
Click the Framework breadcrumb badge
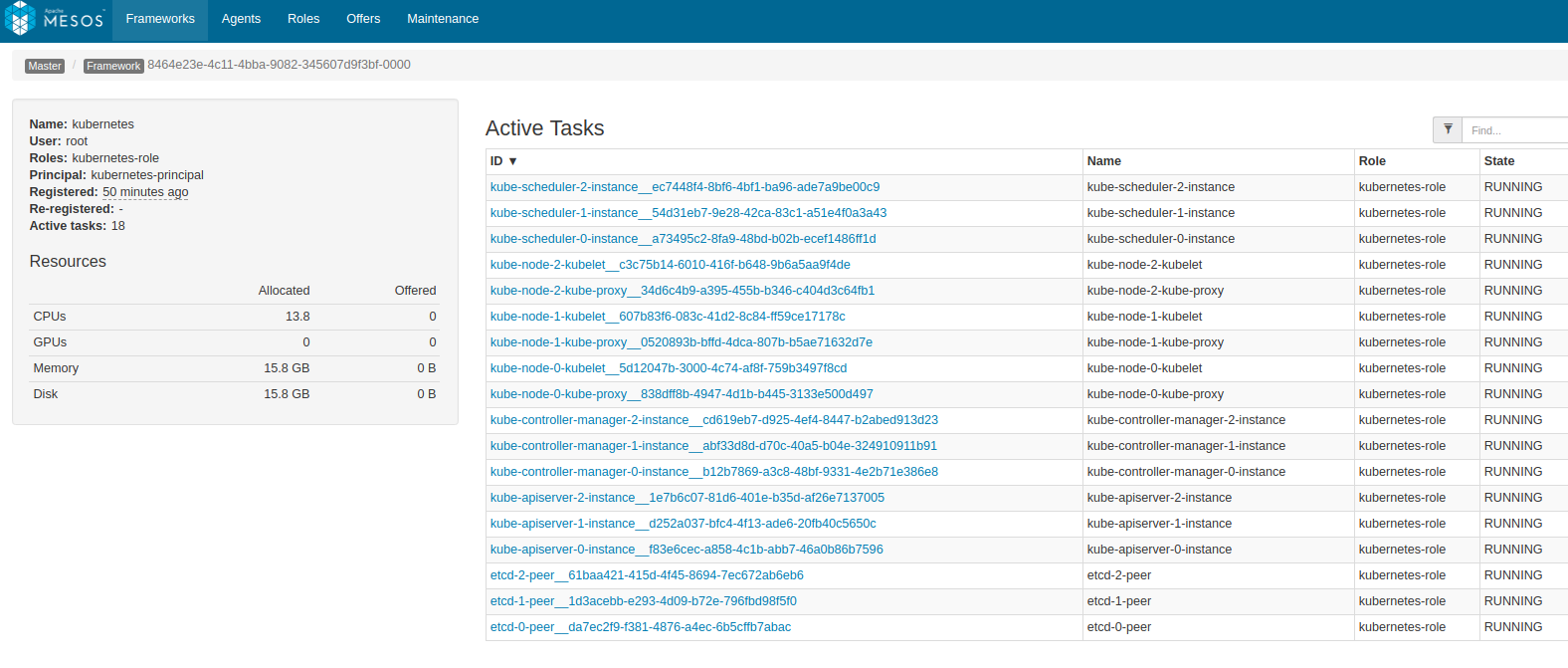point(113,66)
